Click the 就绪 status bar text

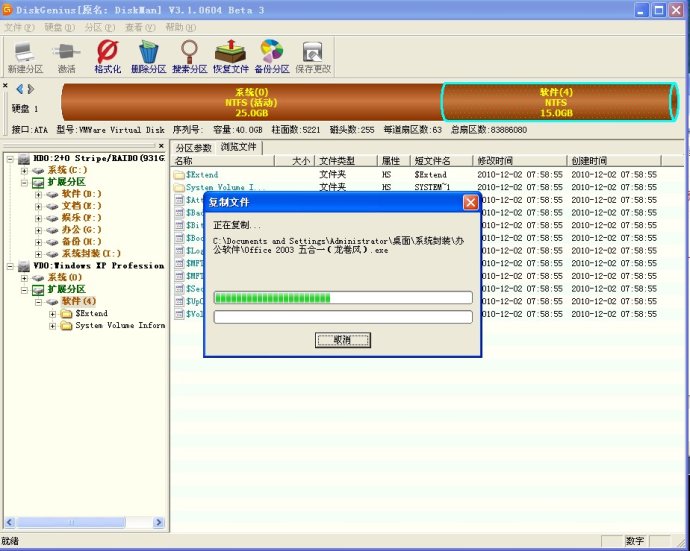click(x=10, y=541)
